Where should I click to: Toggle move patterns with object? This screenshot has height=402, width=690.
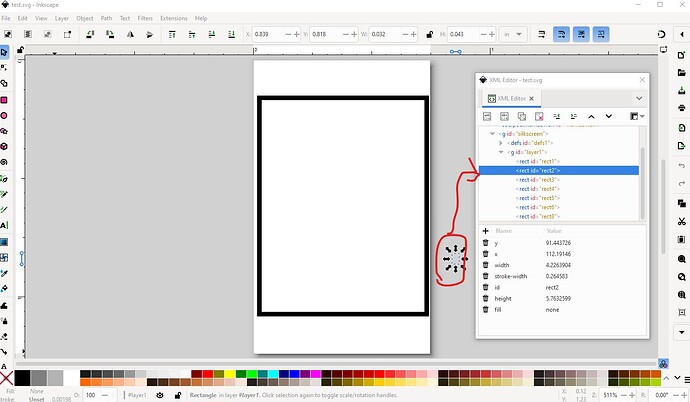pyautogui.click(x=601, y=34)
